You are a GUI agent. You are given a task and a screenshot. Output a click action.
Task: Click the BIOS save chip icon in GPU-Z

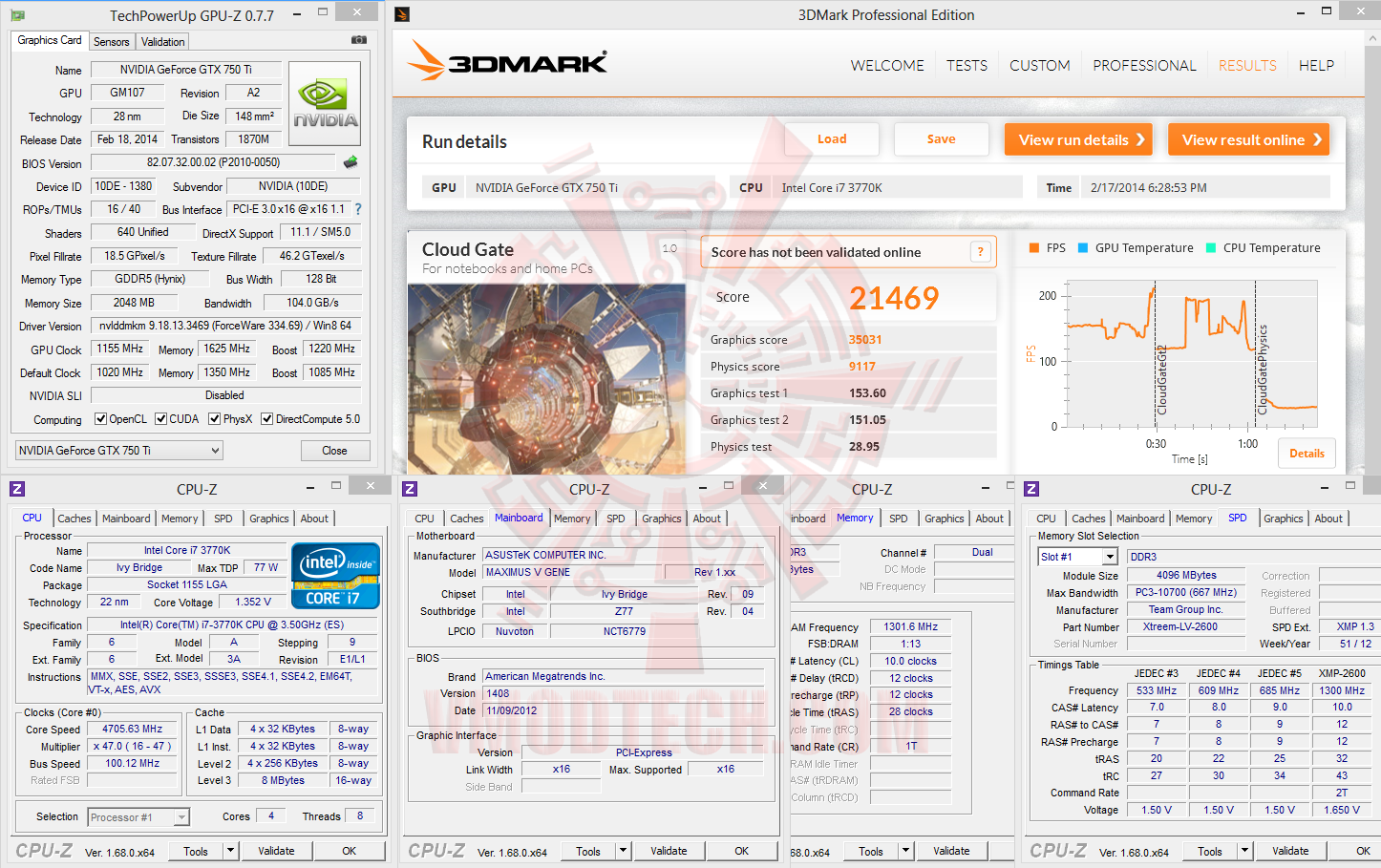pos(351,162)
